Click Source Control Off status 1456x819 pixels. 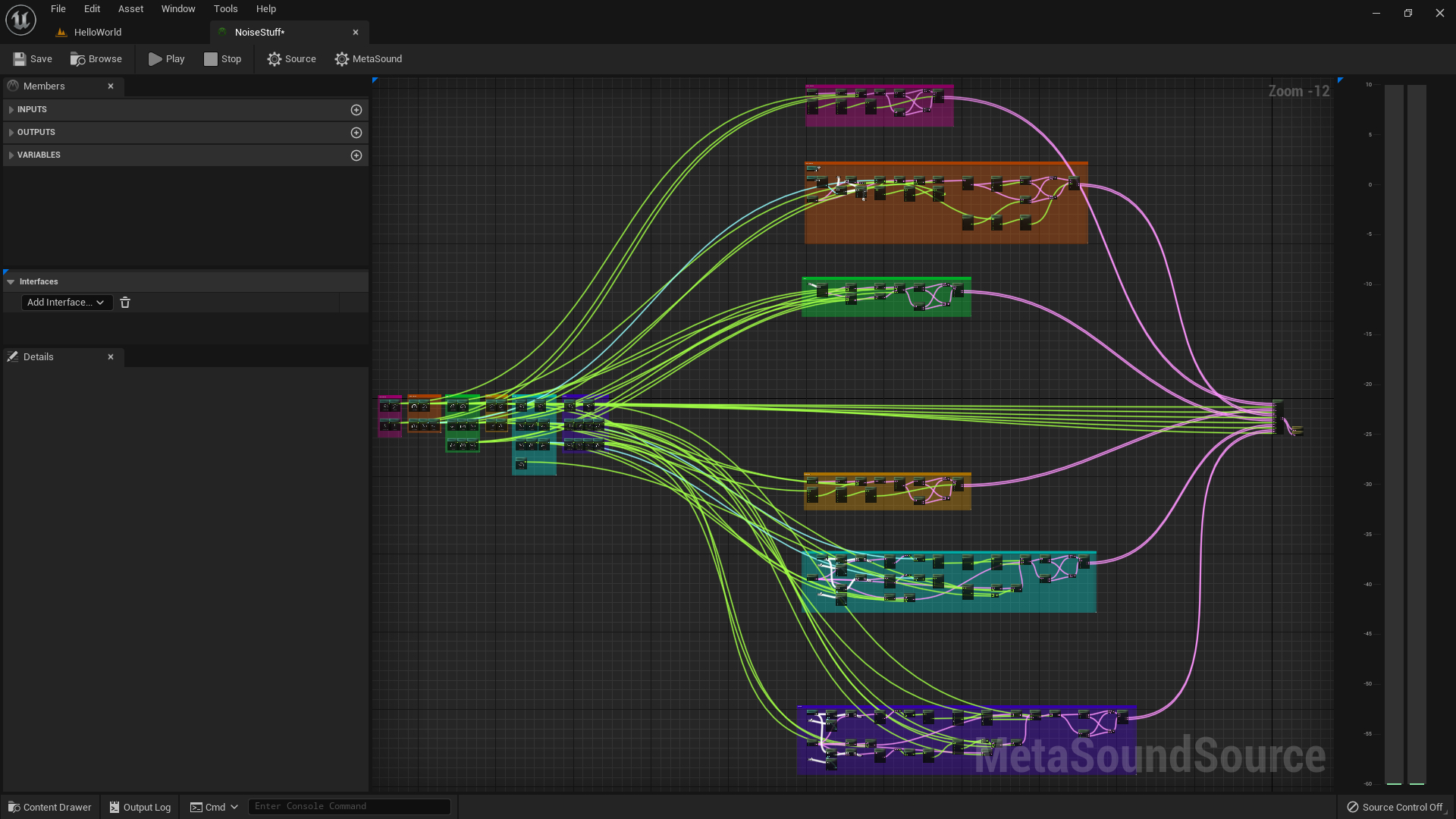pyautogui.click(x=1395, y=807)
